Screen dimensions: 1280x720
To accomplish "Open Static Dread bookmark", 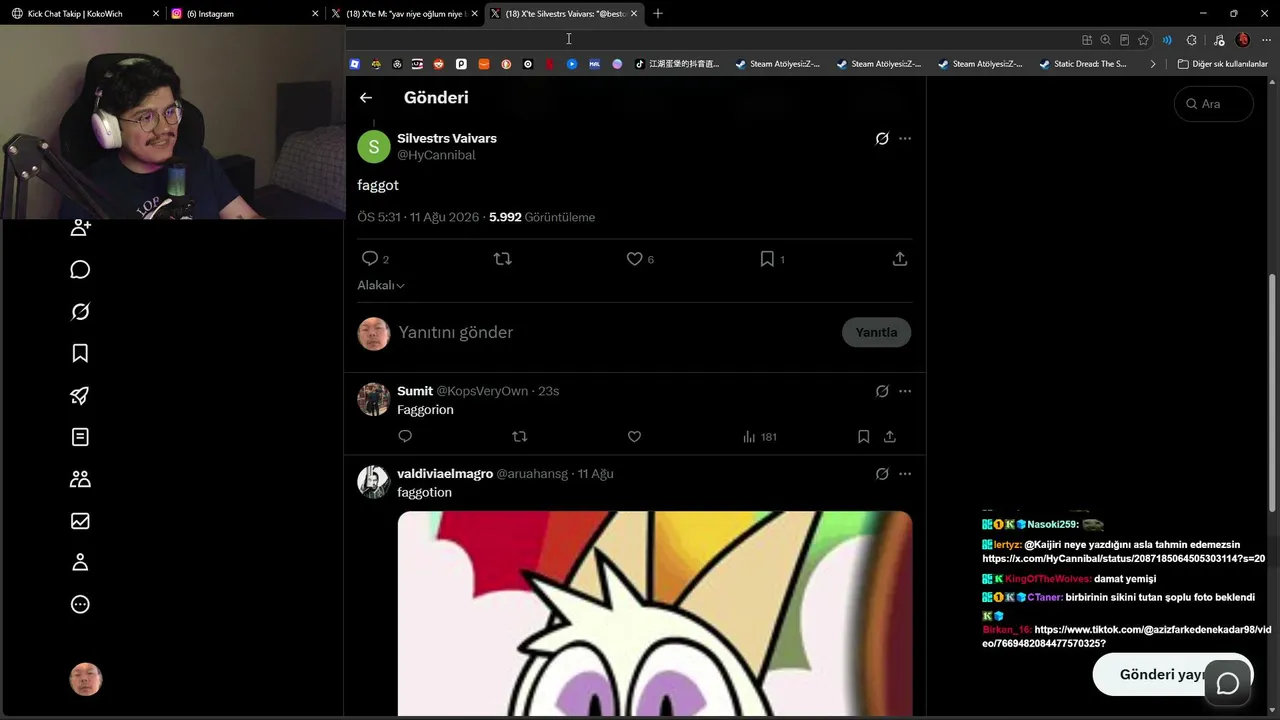I will [x=1083, y=64].
